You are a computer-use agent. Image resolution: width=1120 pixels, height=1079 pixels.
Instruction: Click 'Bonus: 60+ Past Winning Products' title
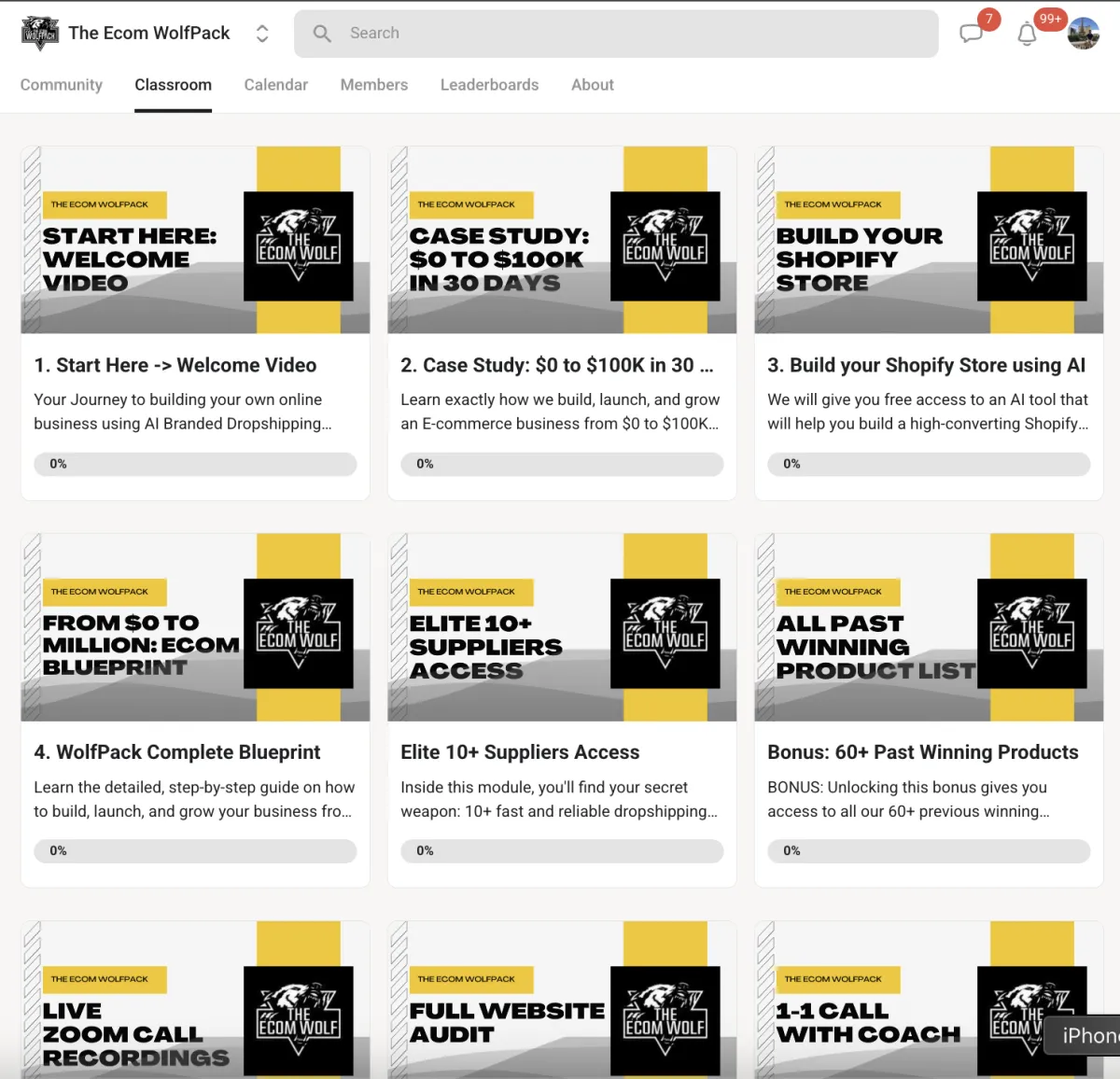(923, 752)
